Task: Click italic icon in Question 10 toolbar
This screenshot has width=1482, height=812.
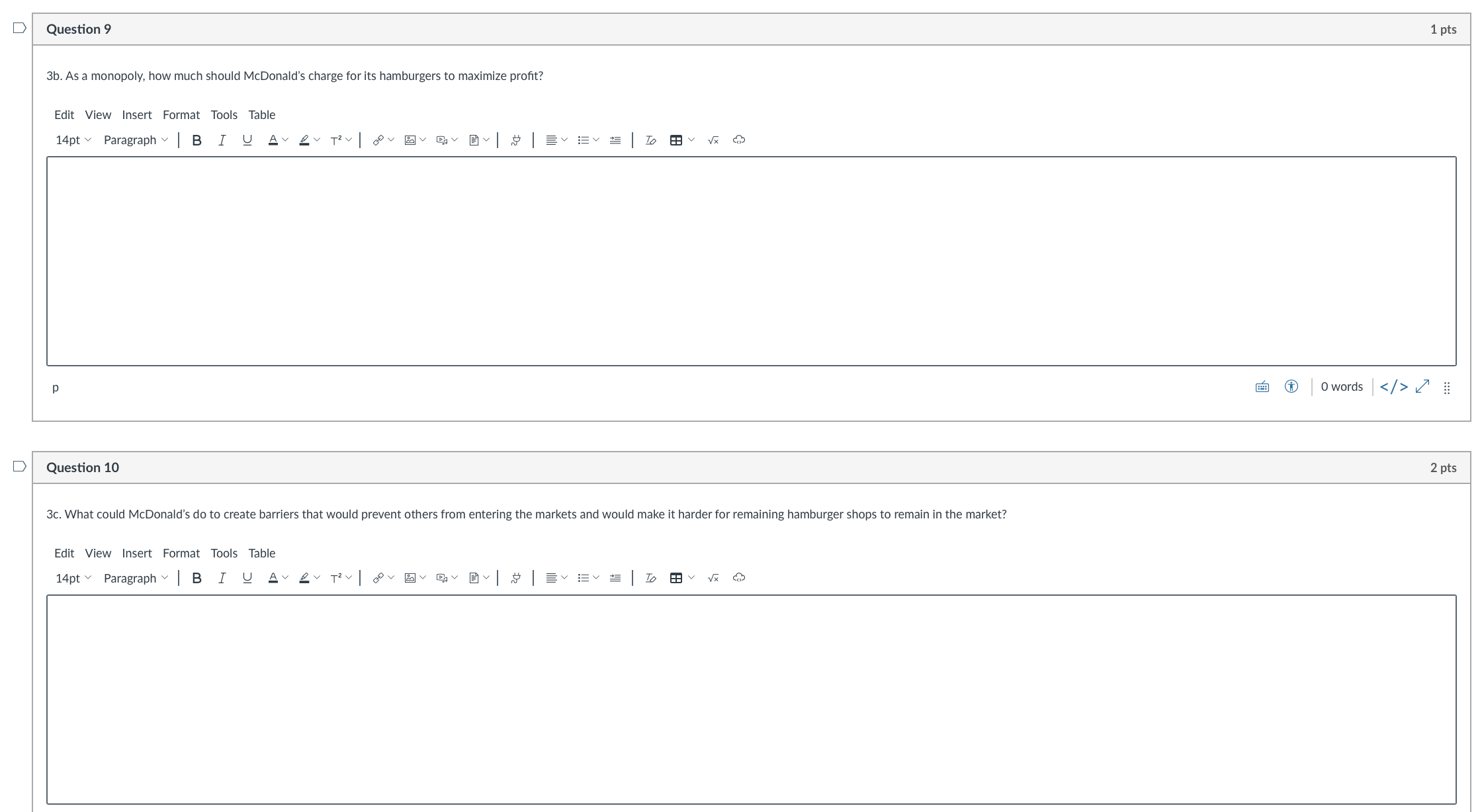Action: pyautogui.click(x=222, y=578)
